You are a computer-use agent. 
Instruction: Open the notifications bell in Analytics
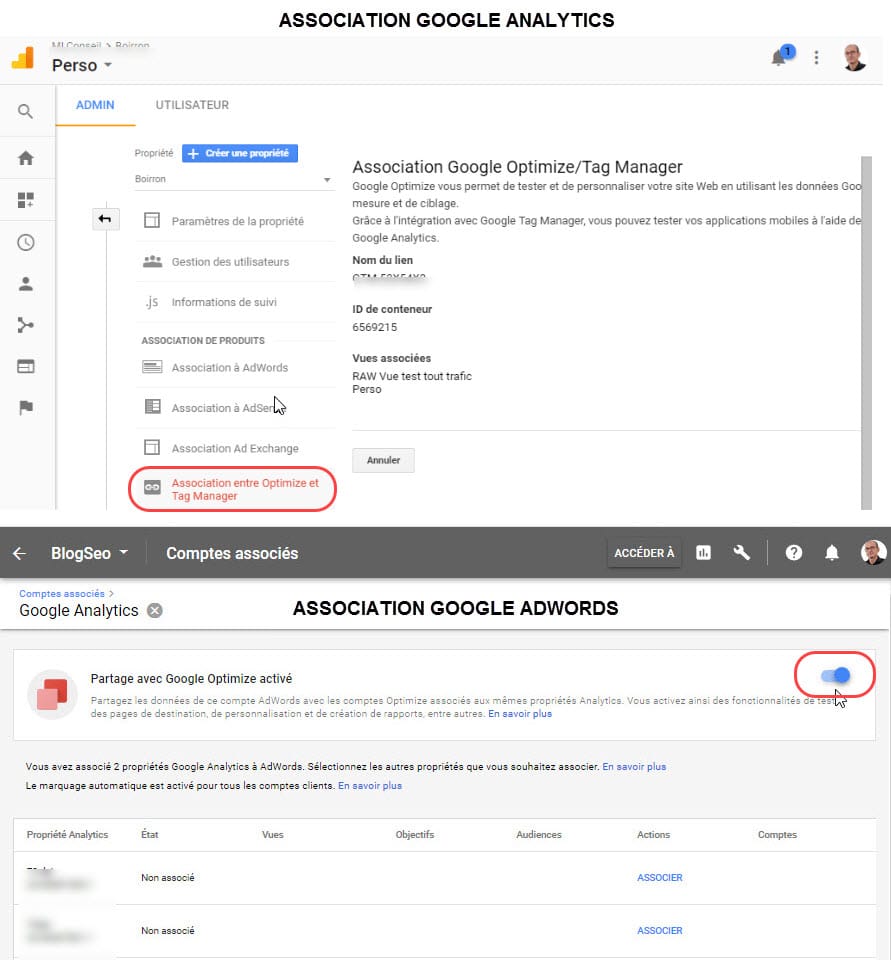[779, 58]
